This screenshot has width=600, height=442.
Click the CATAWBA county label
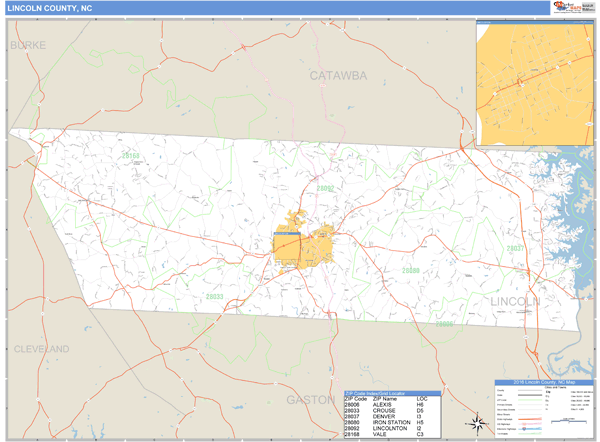point(338,76)
